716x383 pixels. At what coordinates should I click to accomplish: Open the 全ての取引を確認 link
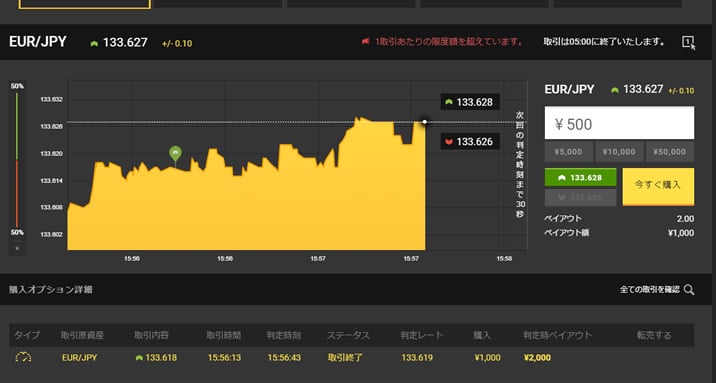click(x=650, y=289)
